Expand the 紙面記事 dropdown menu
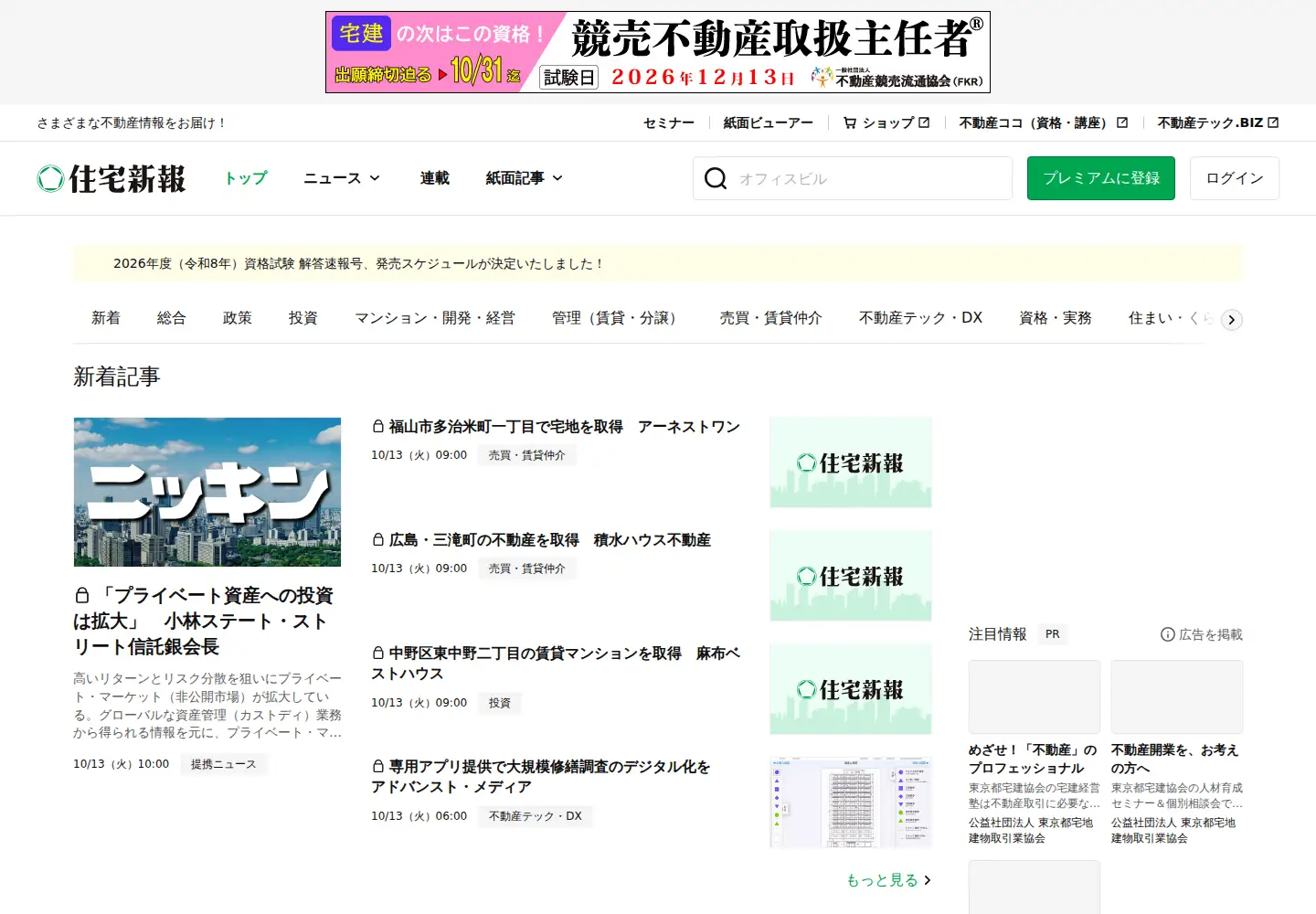The image size is (1316, 914). coord(525,178)
